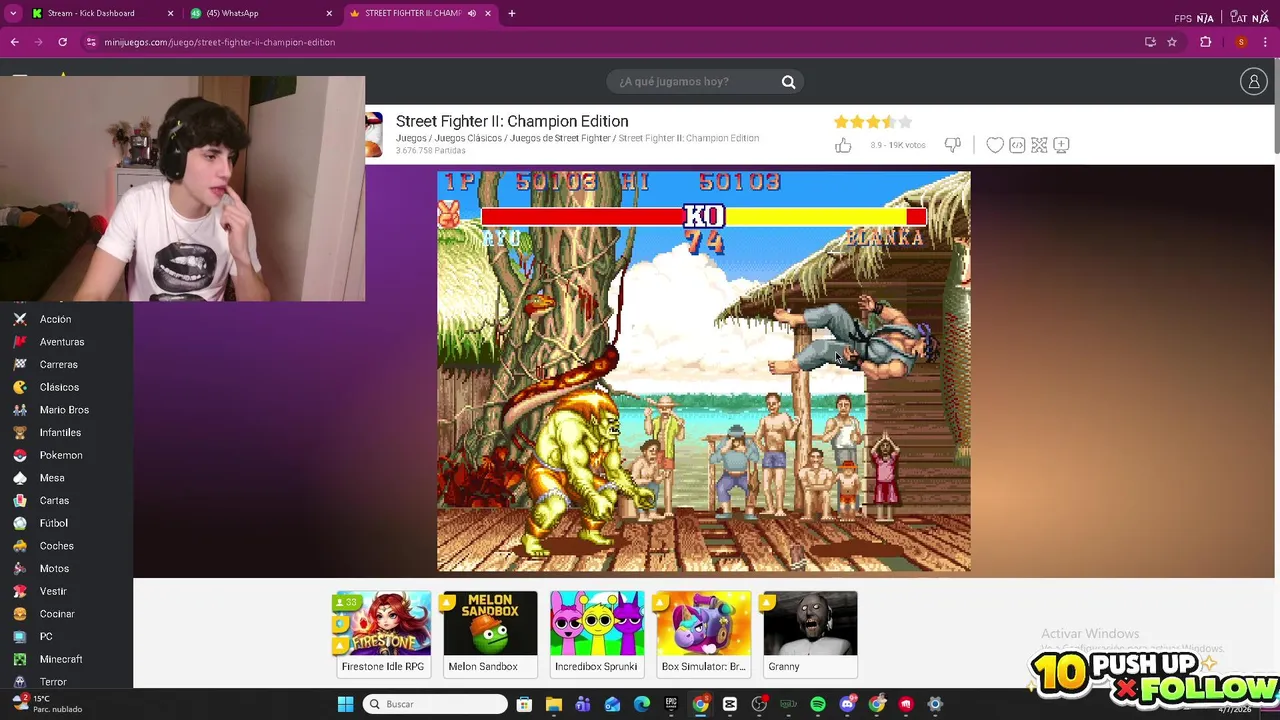The width and height of the screenshot is (1280, 720).
Task: Open the Granny game thumbnail
Action: tap(810, 633)
